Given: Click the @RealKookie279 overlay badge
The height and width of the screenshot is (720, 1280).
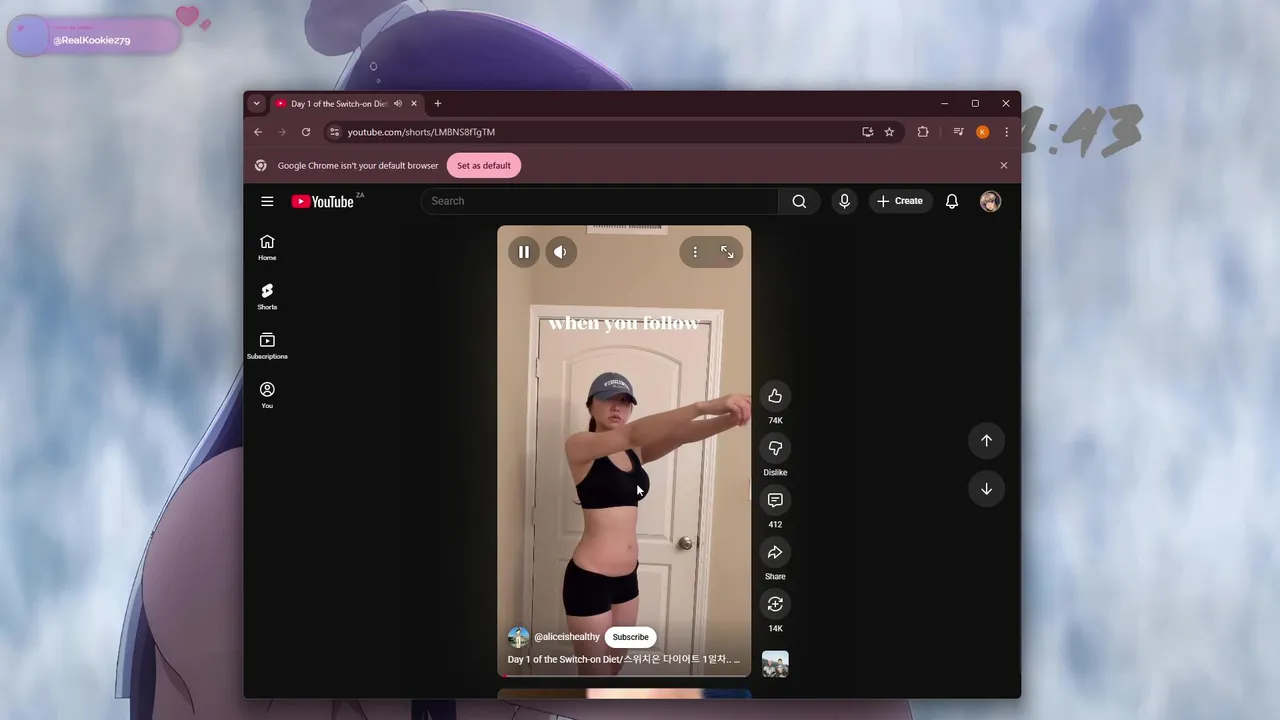Looking at the screenshot, I should click(x=92, y=37).
